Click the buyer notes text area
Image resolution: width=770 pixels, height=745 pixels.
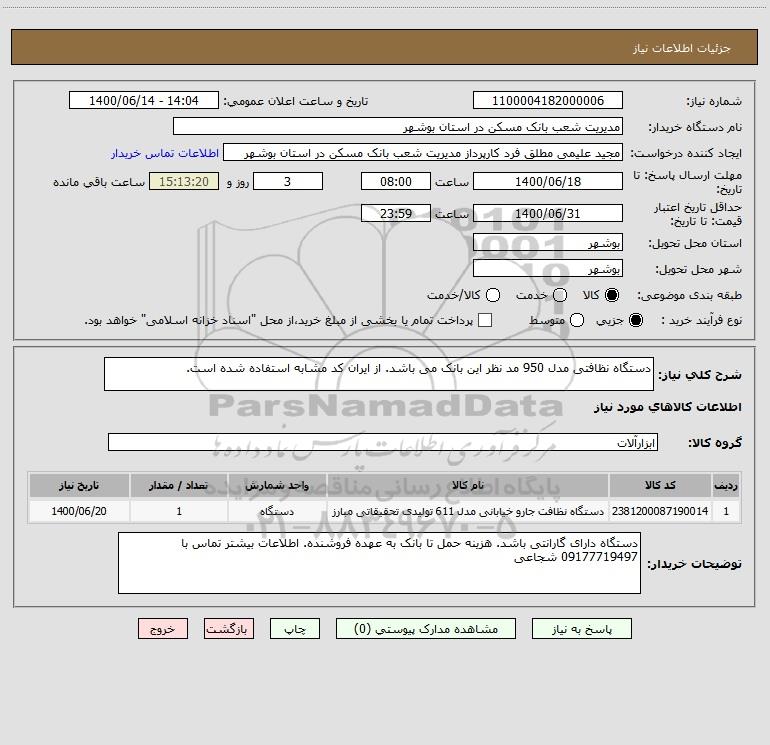click(379, 563)
